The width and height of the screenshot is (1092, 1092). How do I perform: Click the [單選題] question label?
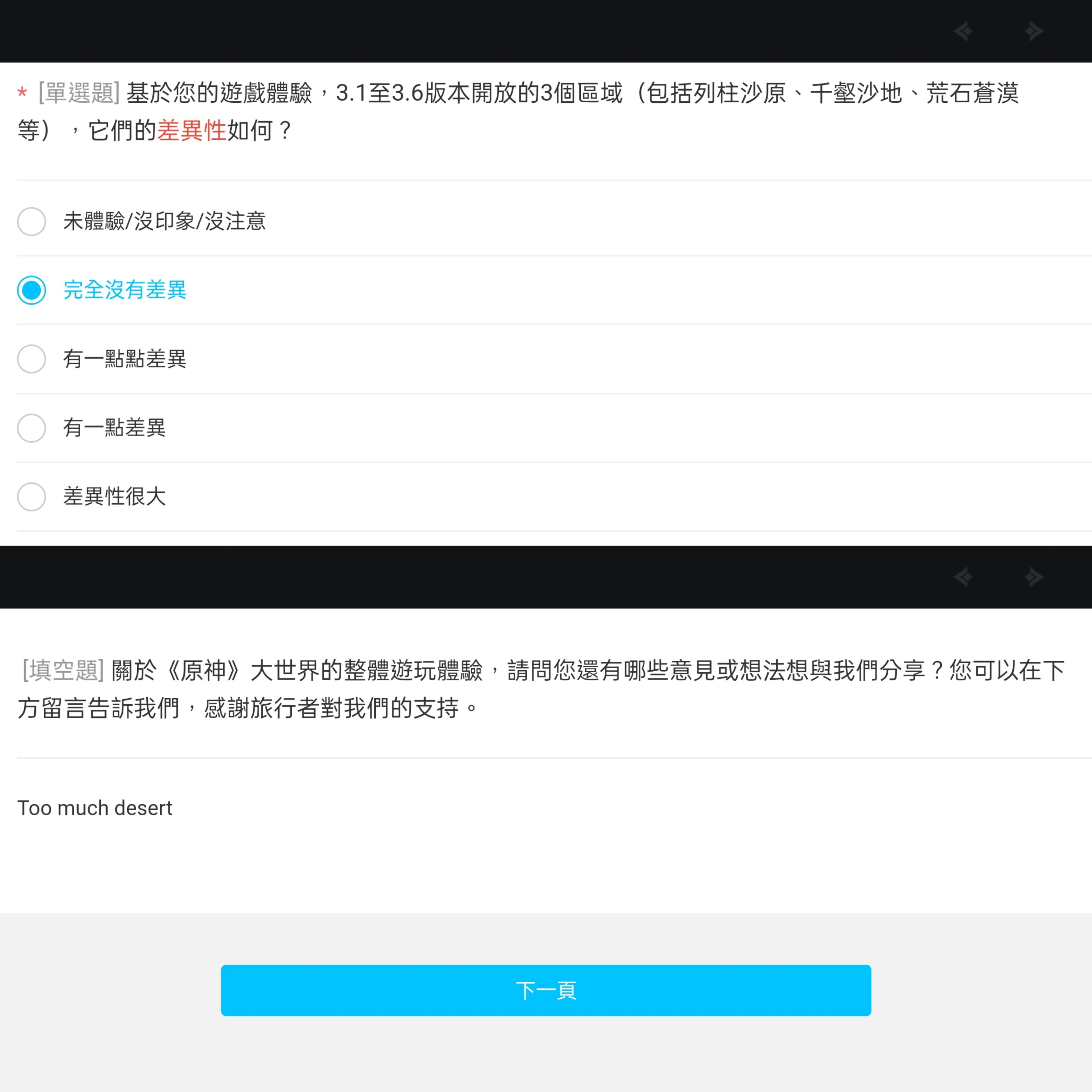coord(79,93)
